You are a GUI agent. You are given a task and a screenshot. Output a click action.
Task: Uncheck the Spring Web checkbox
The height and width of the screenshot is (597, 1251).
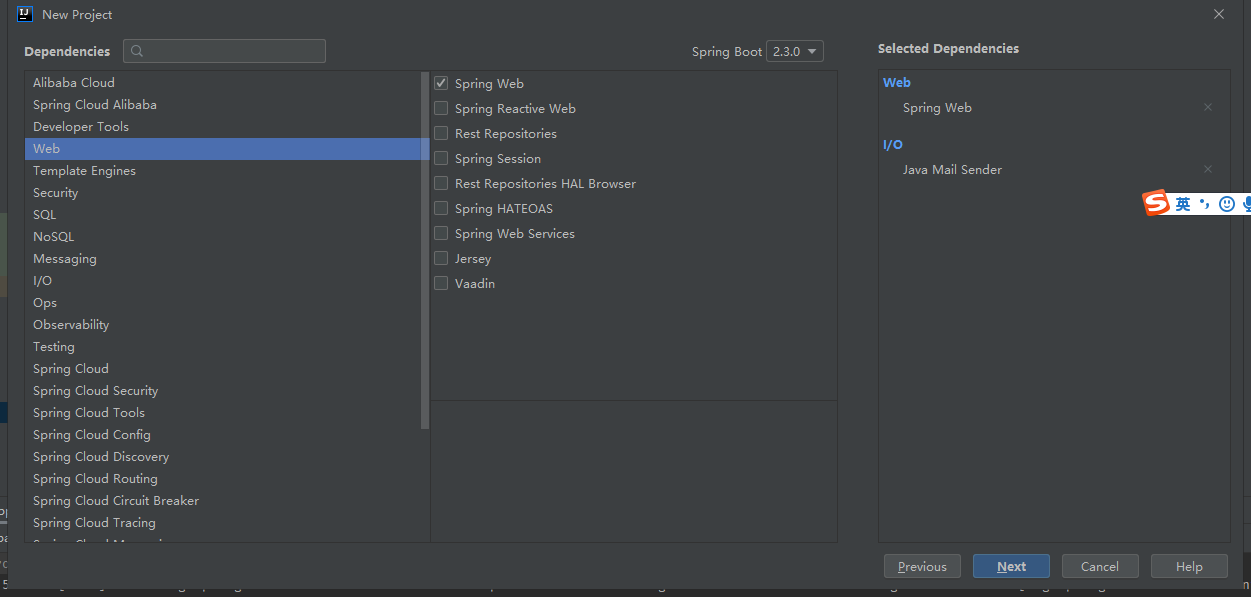pos(441,83)
